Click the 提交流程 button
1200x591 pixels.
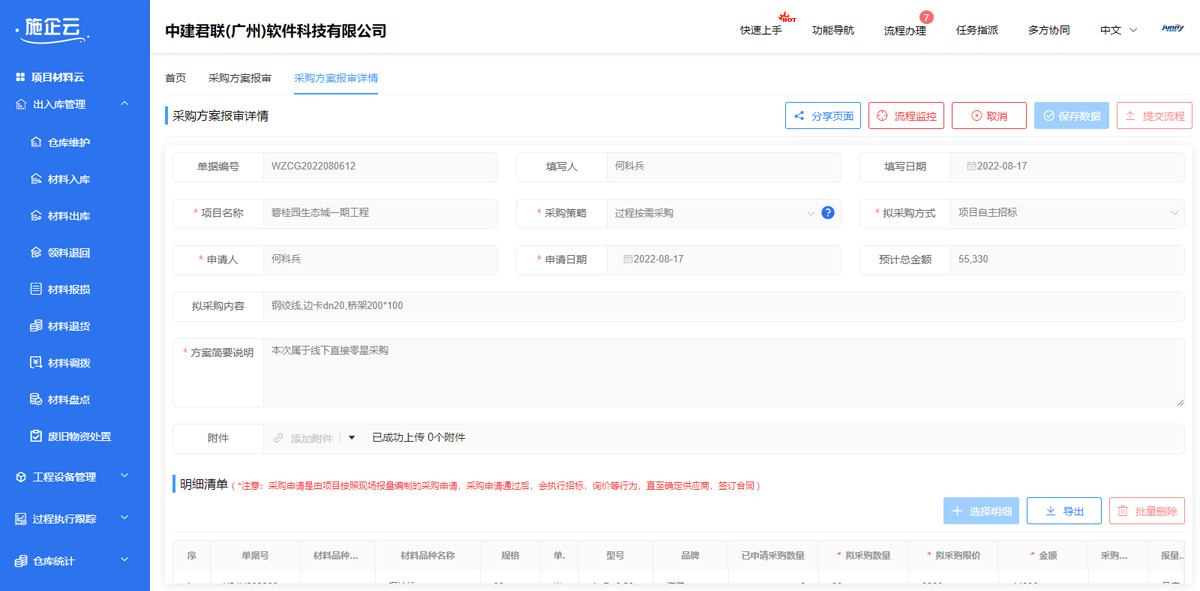pyautogui.click(x=1155, y=115)
